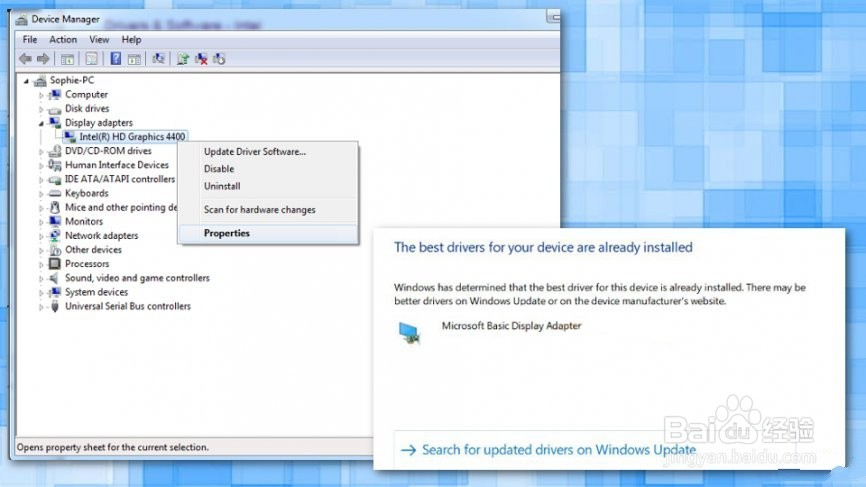Screen dimensions: 866x487
Task: Click the Universal Serial Bus controllers icon
Action: pyautogui.click(x=55, y=306)
